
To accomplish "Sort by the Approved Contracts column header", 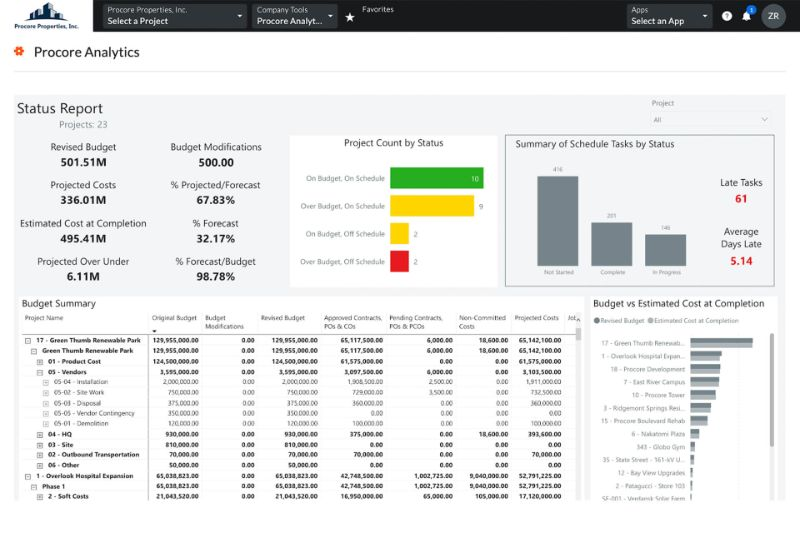I will click(353, 322).
